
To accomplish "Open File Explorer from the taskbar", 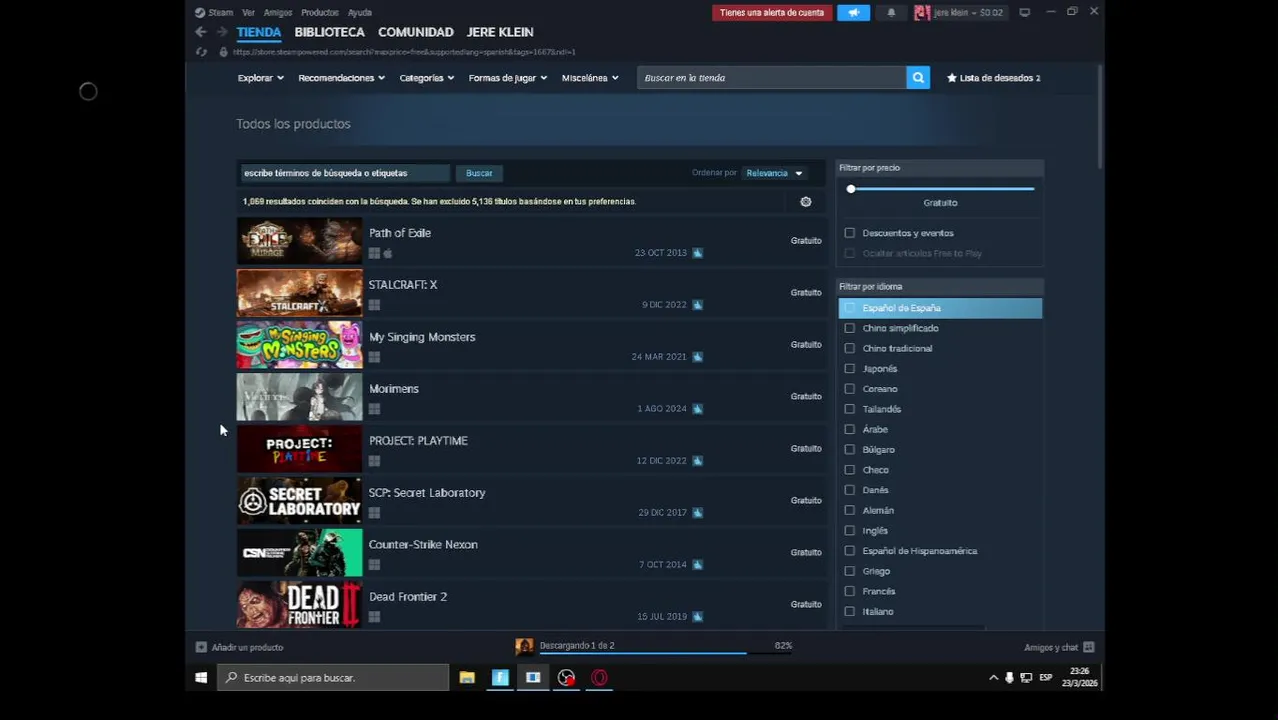I will coord(467,678).
